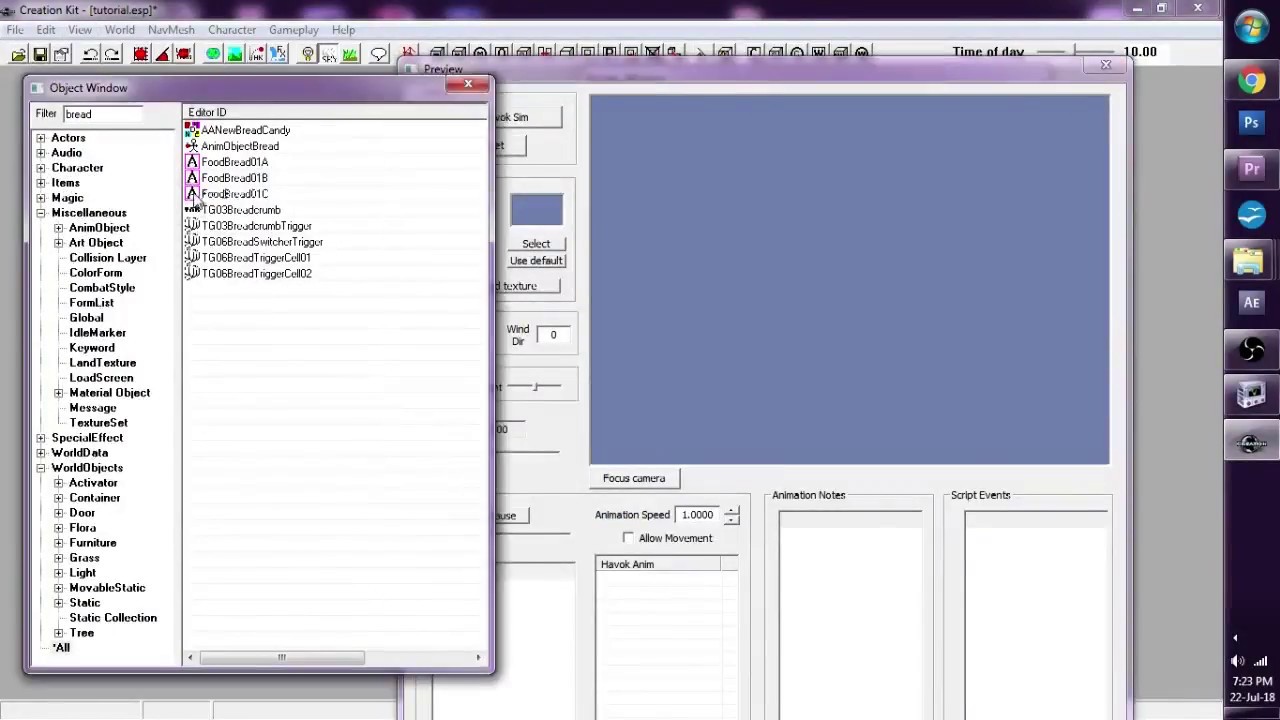Click the Use default button

[x=536, y=261]
